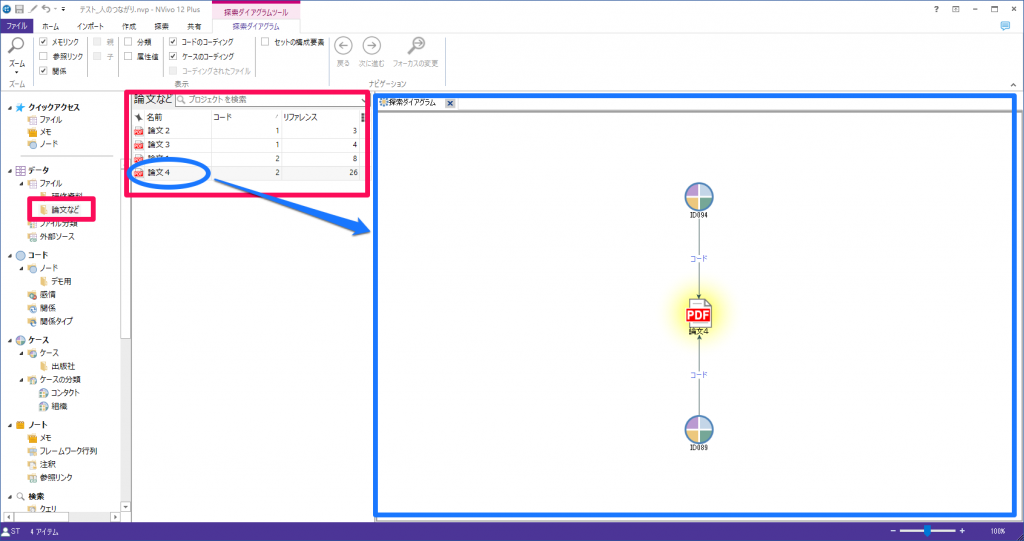Select 論文 2 row in the file list
The image size is (1024, 541).
(x=159, y=131)
